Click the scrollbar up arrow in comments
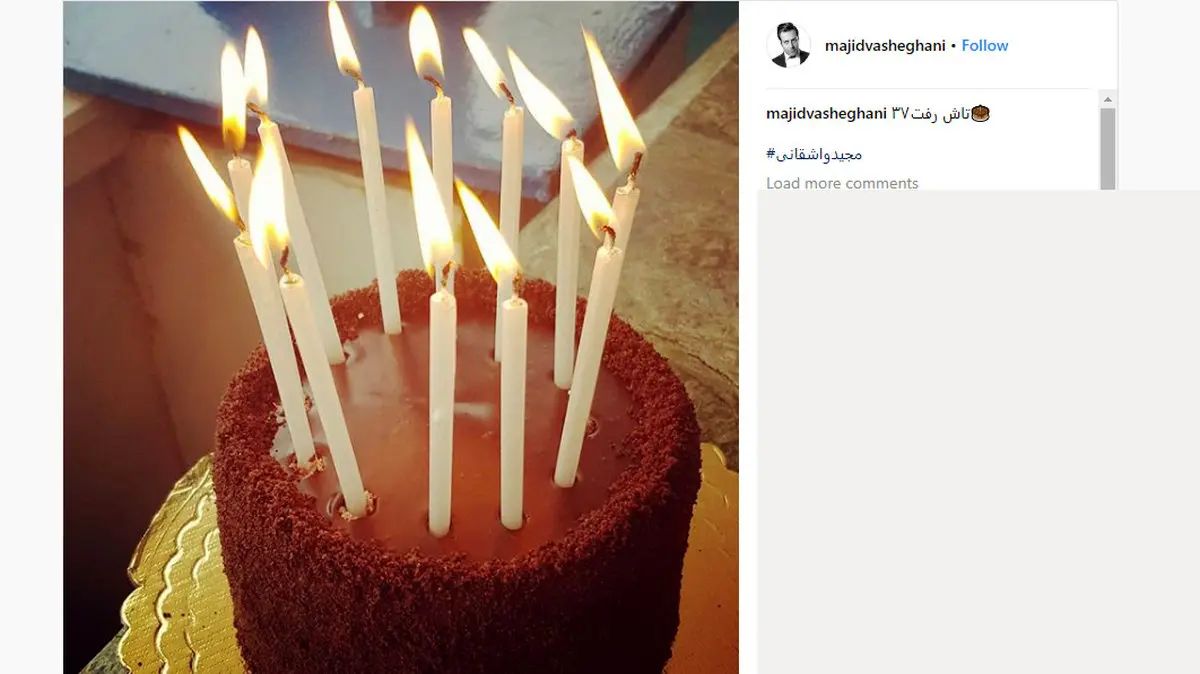The image size is (1200, 674). (1107, 98)
